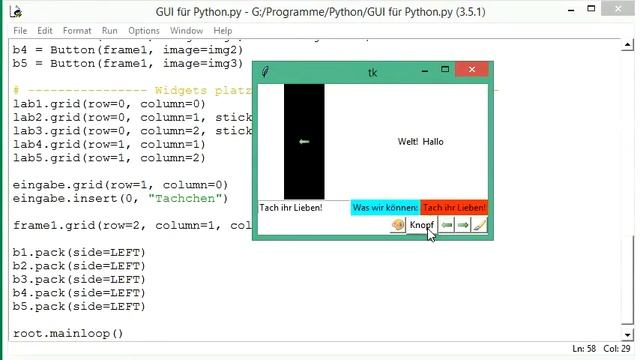Open the Run menu
This screenshot has height=360, width=640.
(x=109, y=31)
